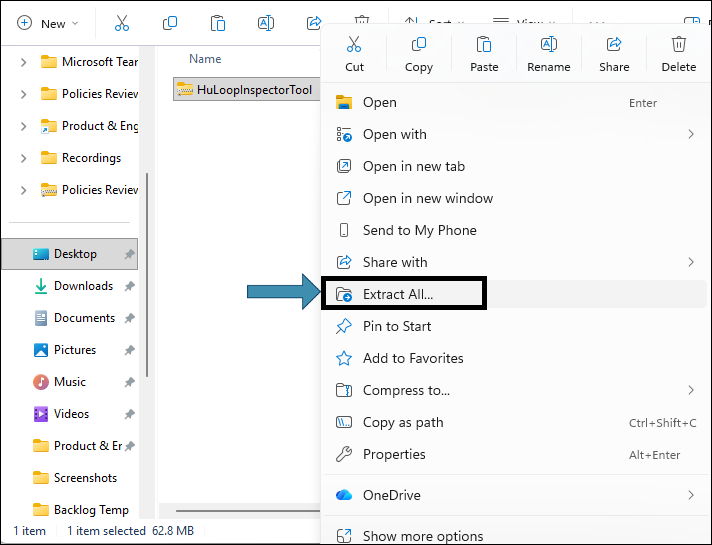Viewport: 712px width, 545px height.
Task: Click the file list horizontal scrollbar
Action: coord(248,511)
